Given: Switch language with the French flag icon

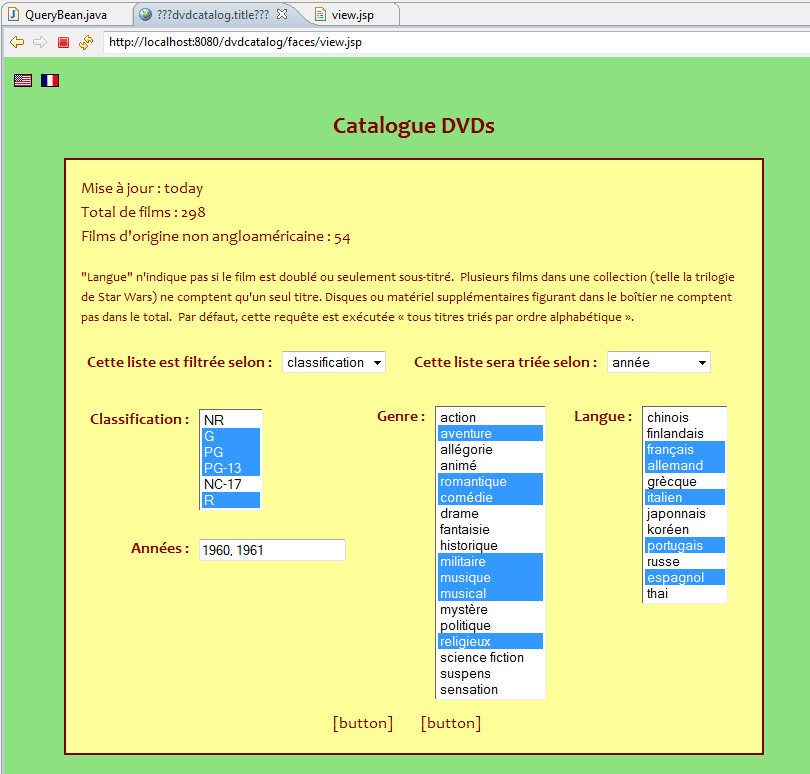Looking at the screenshot, I should coord(50,81).
